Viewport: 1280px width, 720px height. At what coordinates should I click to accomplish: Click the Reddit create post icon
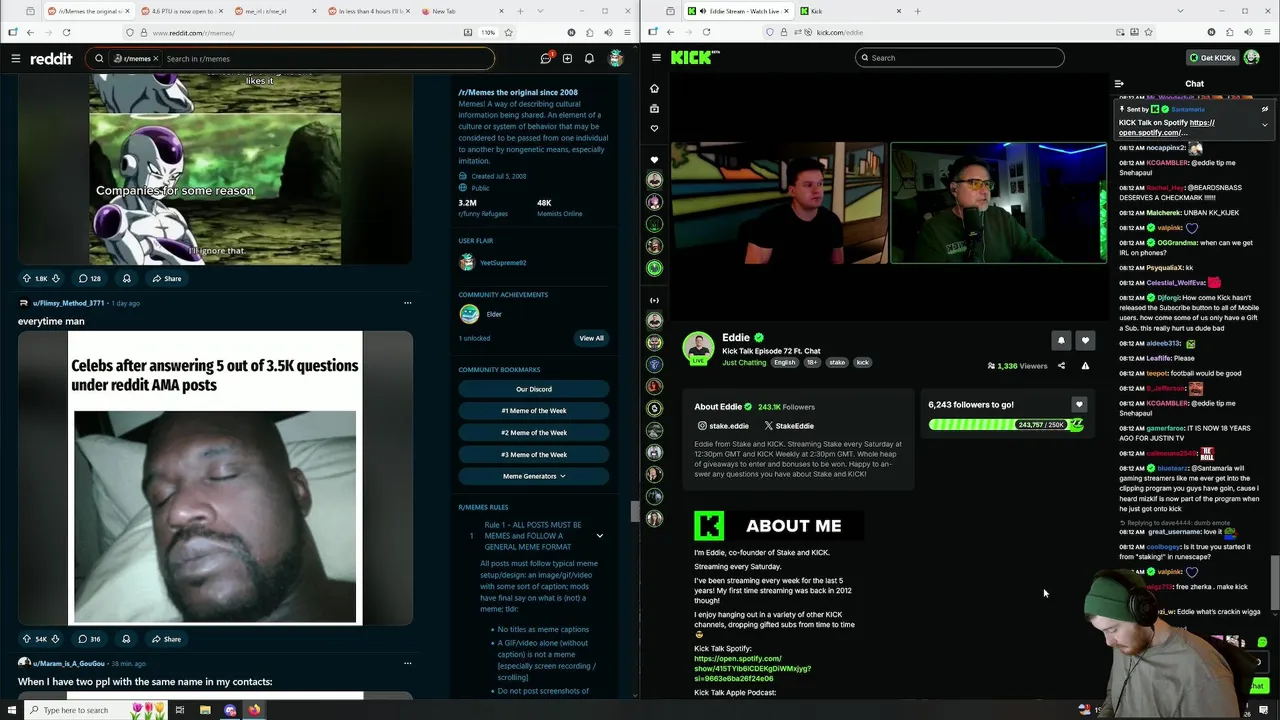tap(567, 58)
